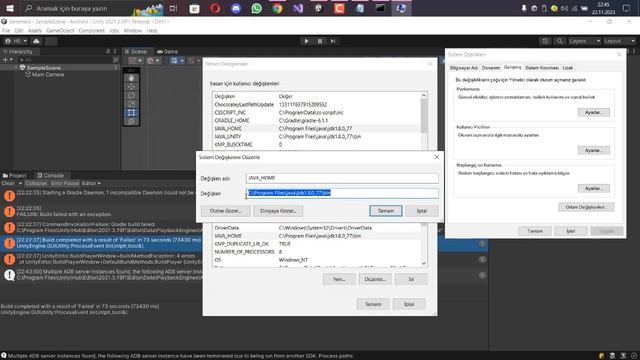Open Unity cloud services icon
The height and width of the screenshot is (360, 640).
coord(36,41)
